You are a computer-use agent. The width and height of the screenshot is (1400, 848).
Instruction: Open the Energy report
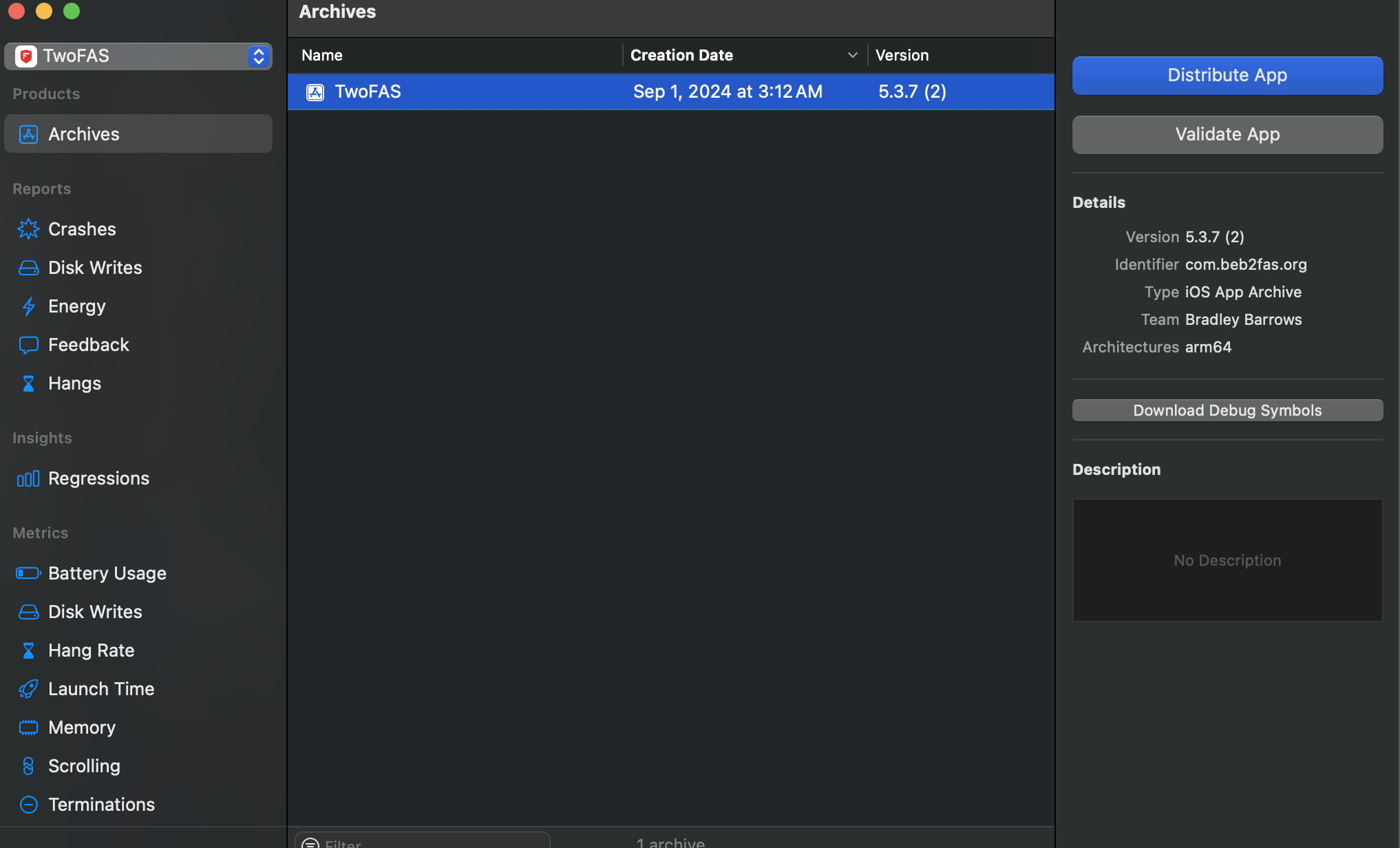(138, 306)
